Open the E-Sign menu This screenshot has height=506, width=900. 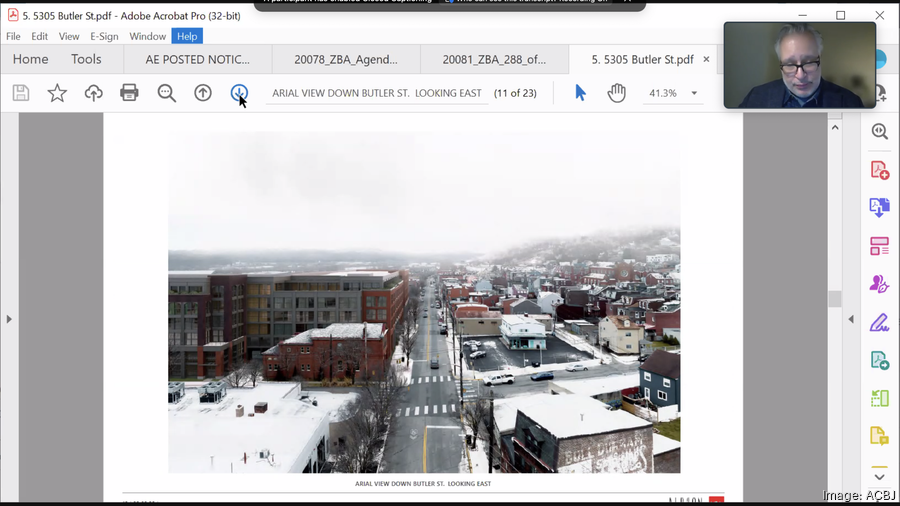tap(104, 36)
